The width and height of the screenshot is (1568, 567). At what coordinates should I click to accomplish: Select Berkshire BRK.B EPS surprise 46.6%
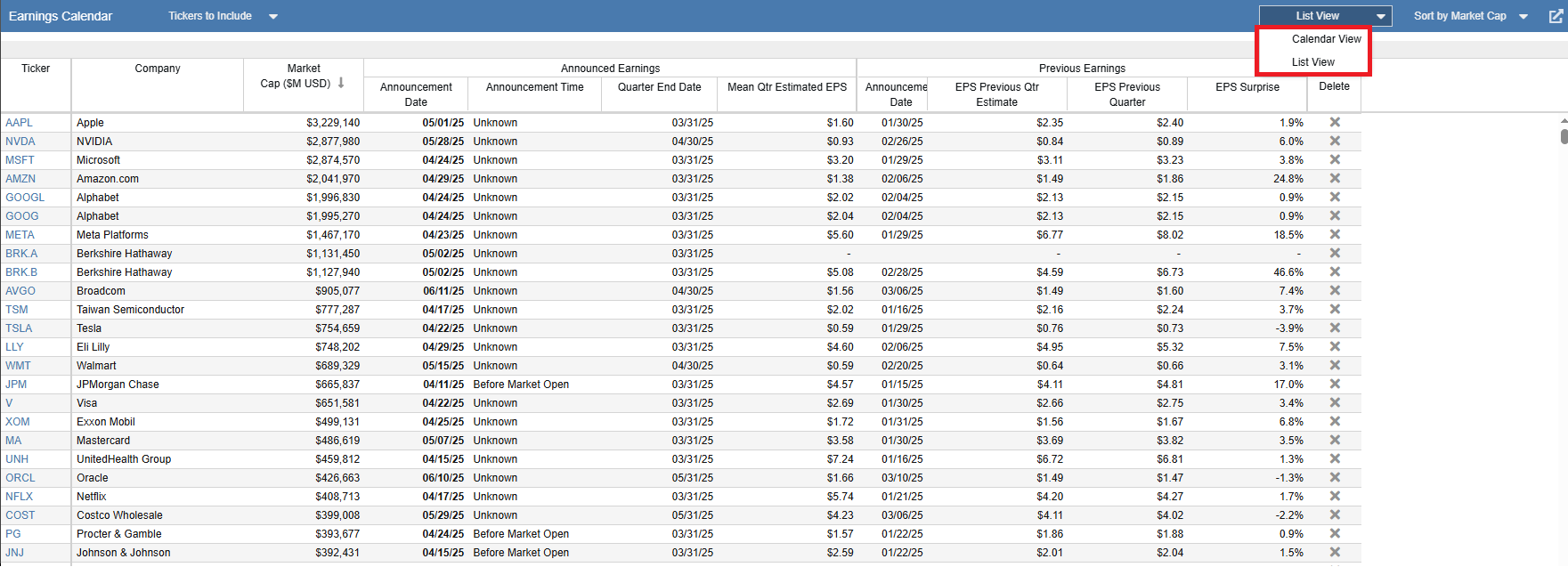click(1288, 272)
